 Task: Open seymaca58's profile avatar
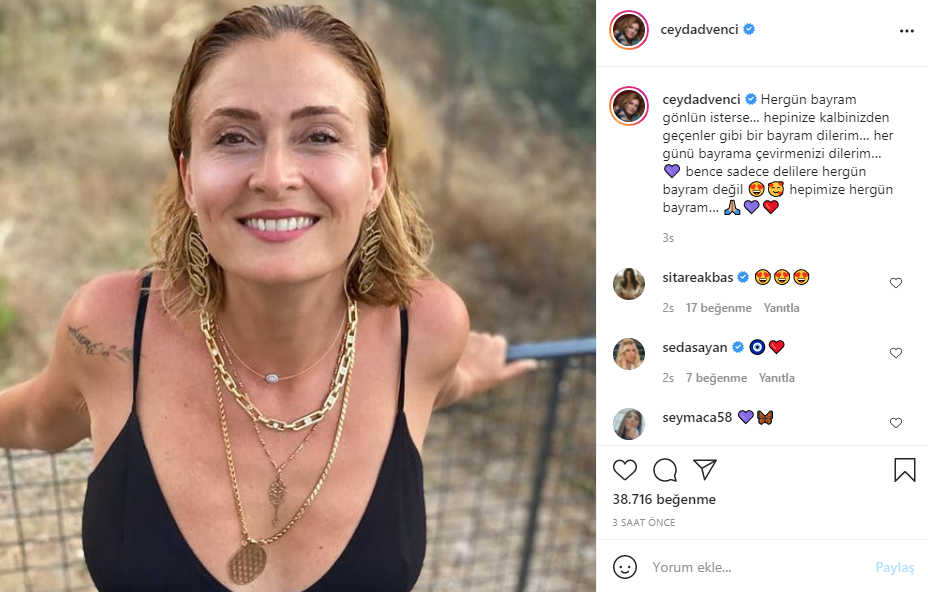pos(629,423)
